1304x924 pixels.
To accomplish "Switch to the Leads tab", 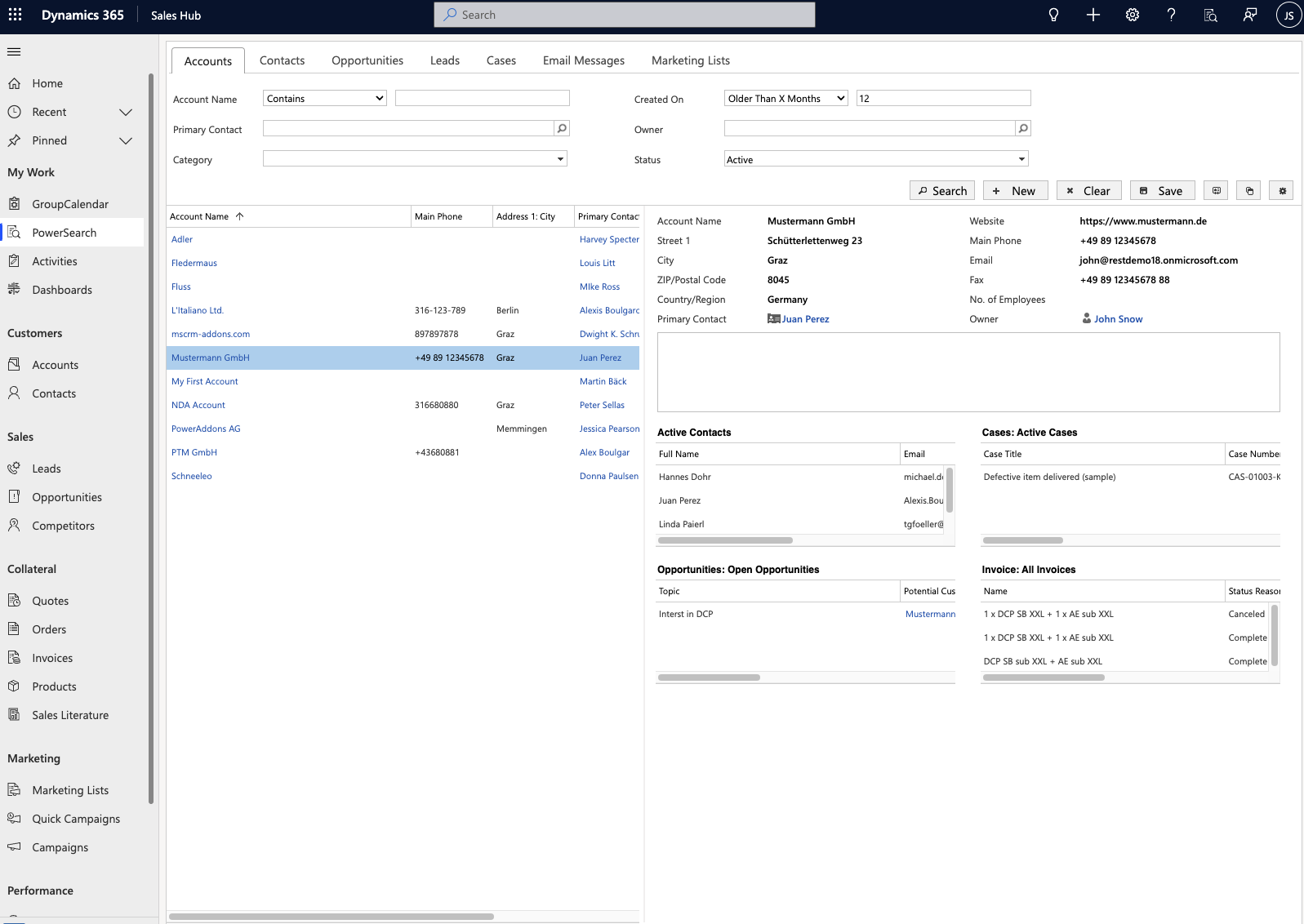I will pyautogui.click(x=445, y=60).
